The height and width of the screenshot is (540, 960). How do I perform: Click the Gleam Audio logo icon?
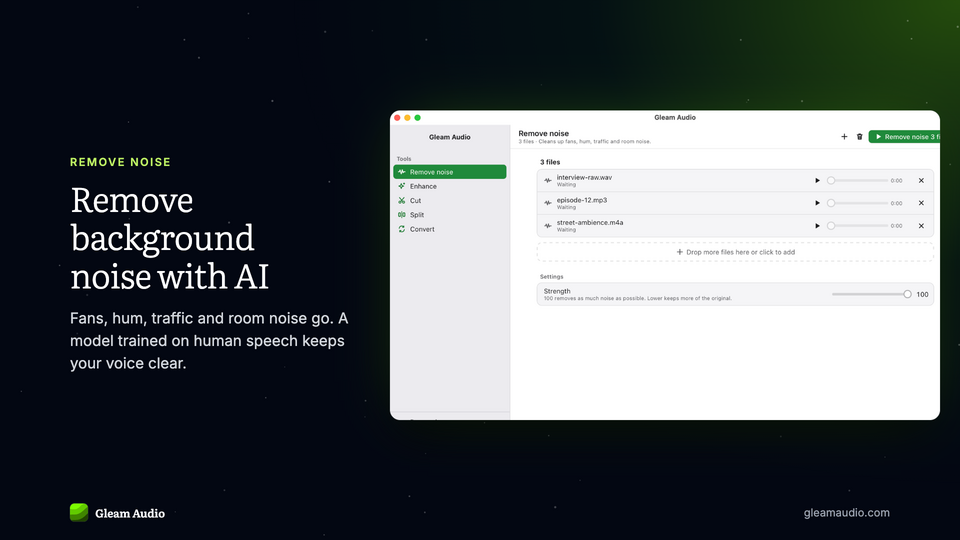pyautogui.click(x=79, y=512)
